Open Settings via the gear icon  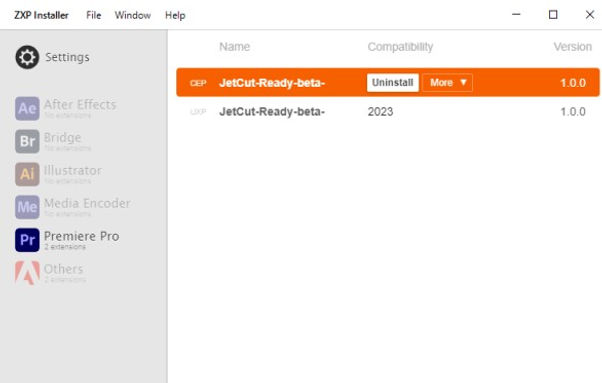point(27,57)
